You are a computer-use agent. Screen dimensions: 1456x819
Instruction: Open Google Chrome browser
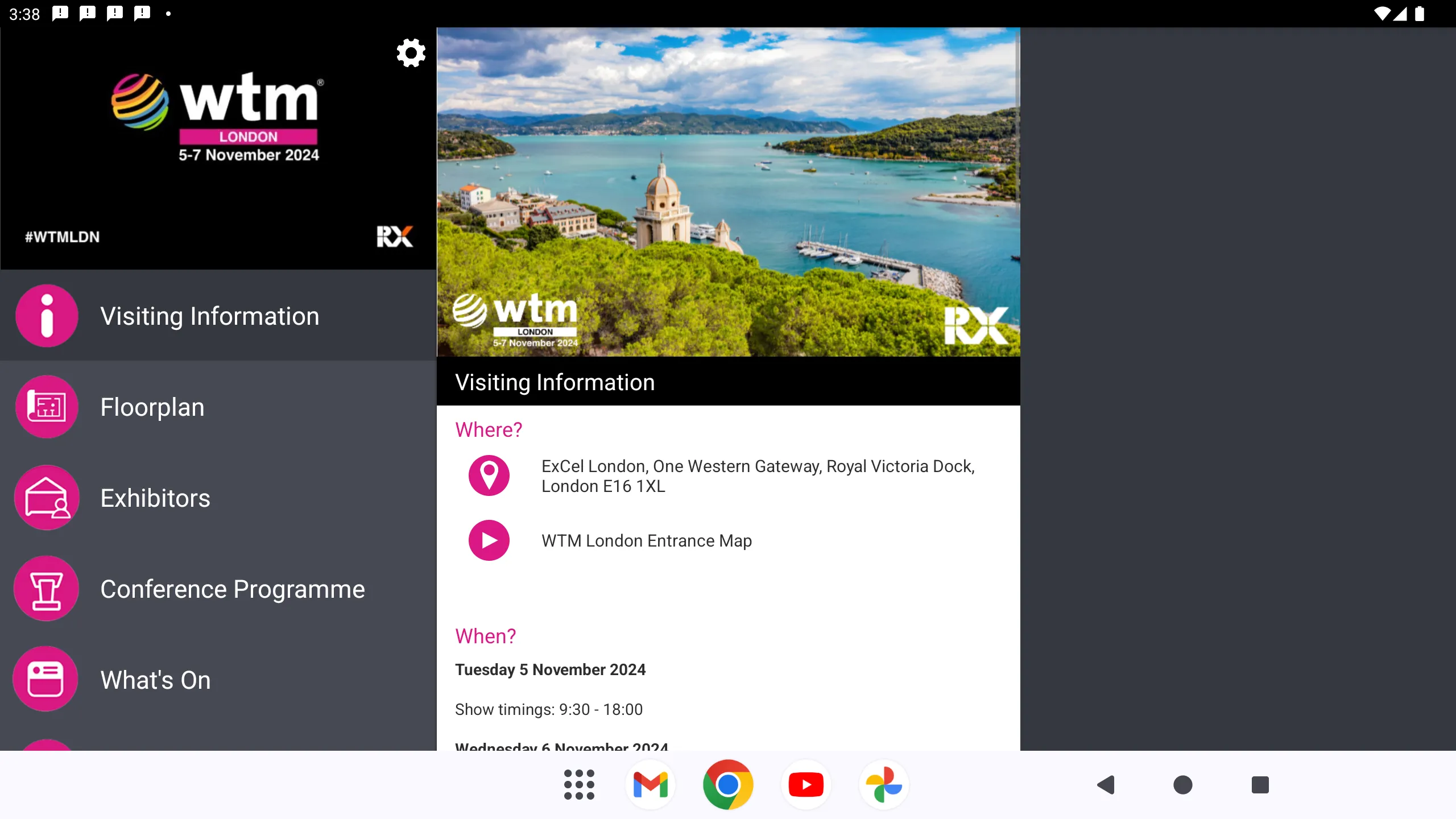pyautogui.click(x=728, y=785)
